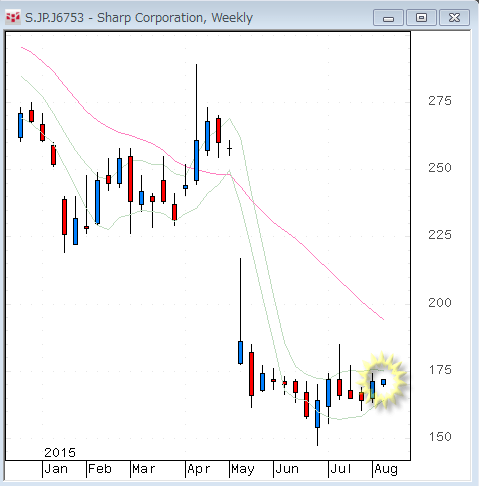Click the Apr label on the time axis
Screen dimensions: 479x486
click(199, 470)
